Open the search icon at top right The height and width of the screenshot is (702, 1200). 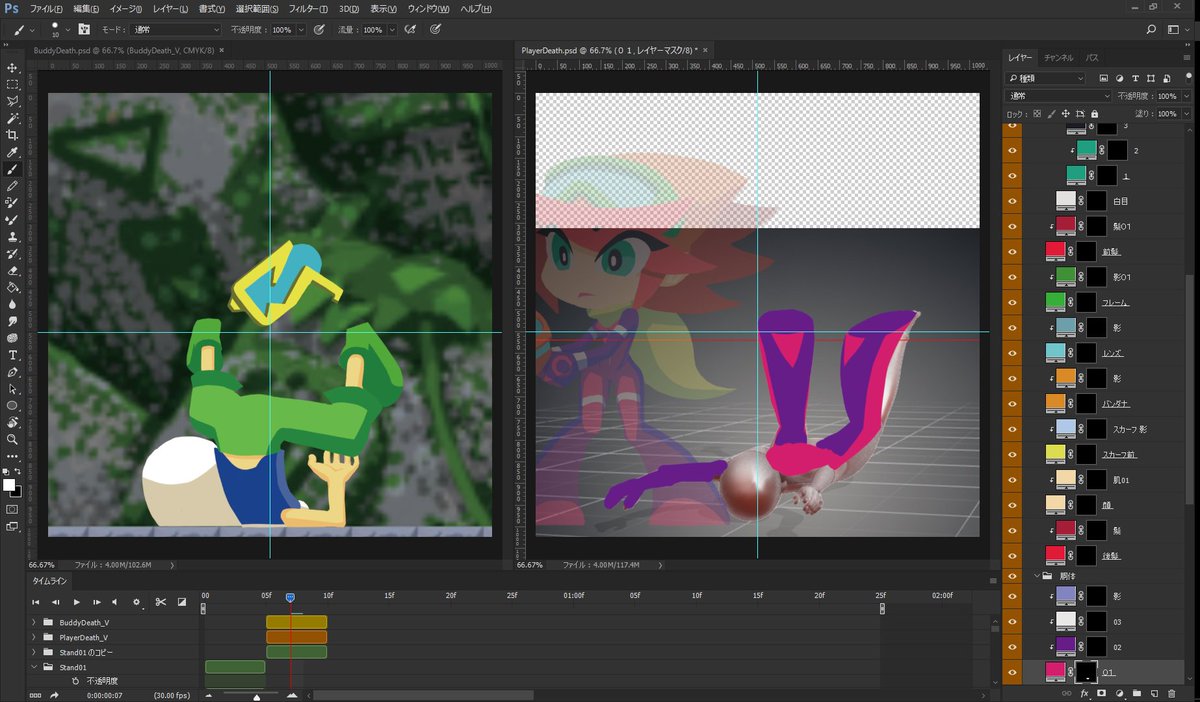[x=1151, y=30]
